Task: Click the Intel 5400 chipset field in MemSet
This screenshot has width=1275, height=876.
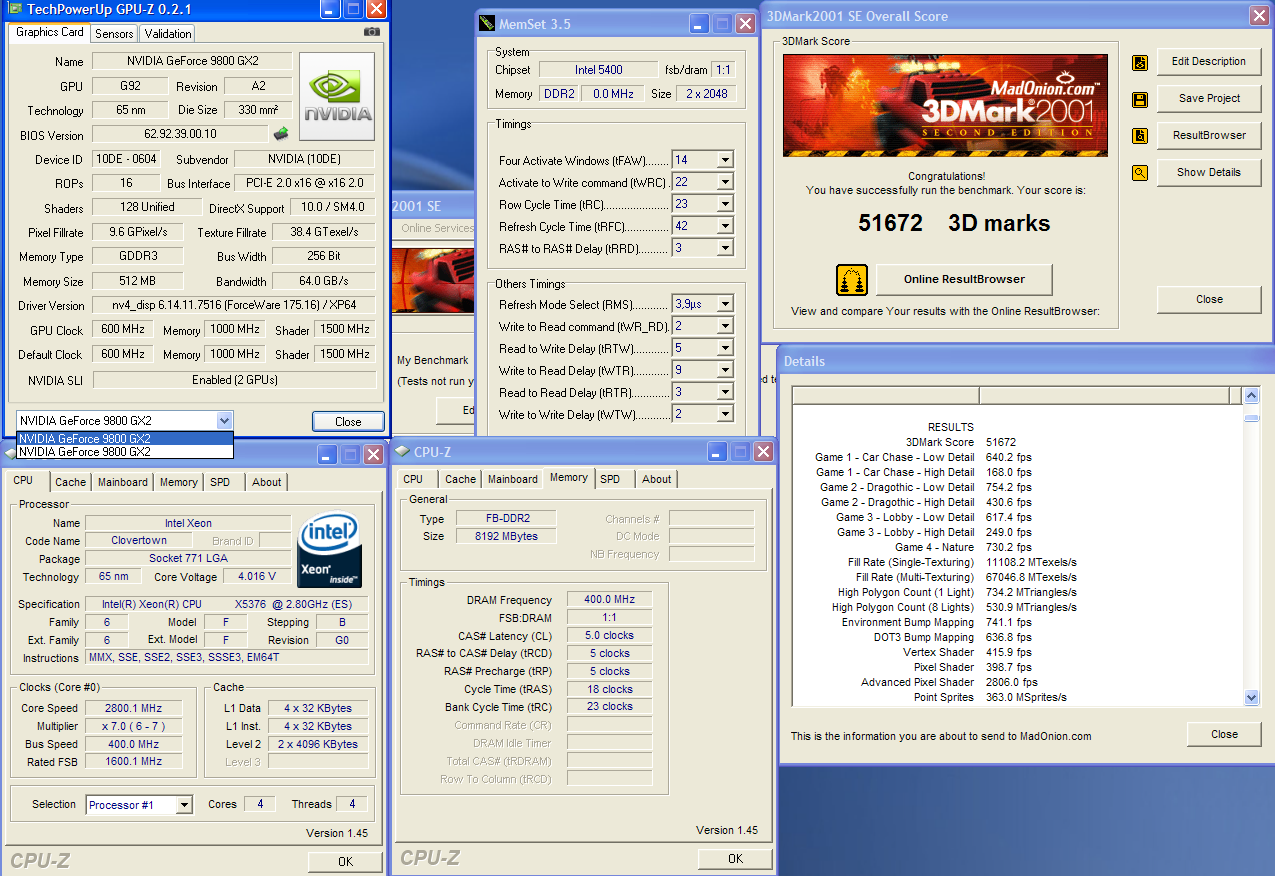Action: 598,70
